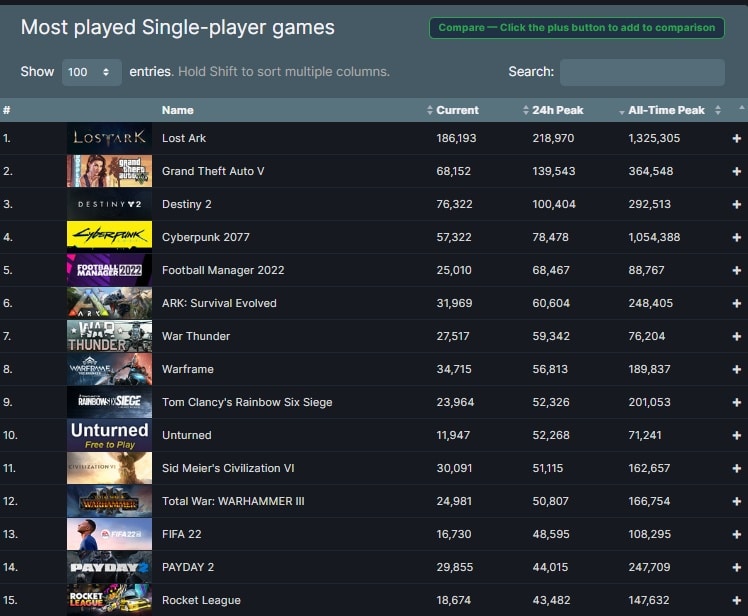Viewport: 748px width, 616px height.
Task: Open Lost Ark game thumbnail
Action: (x=109, y=138)
